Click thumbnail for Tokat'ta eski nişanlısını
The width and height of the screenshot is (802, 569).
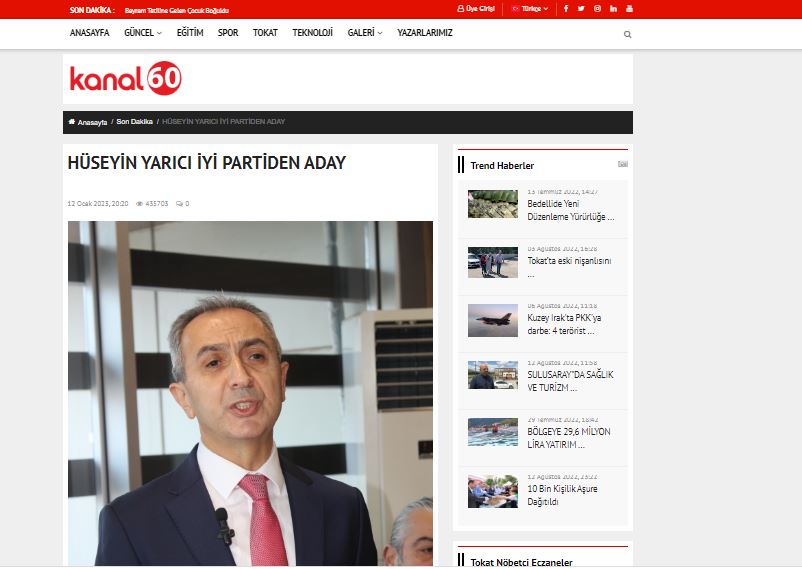[493, 262]
